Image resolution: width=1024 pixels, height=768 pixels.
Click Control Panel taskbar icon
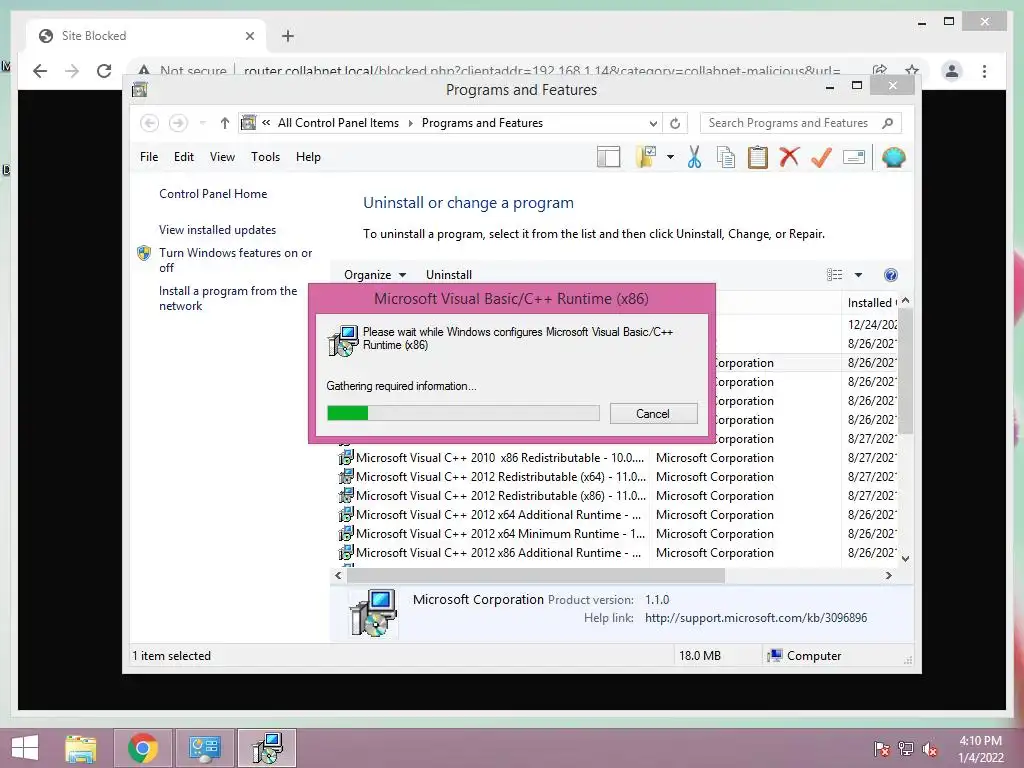click(205, 748)
